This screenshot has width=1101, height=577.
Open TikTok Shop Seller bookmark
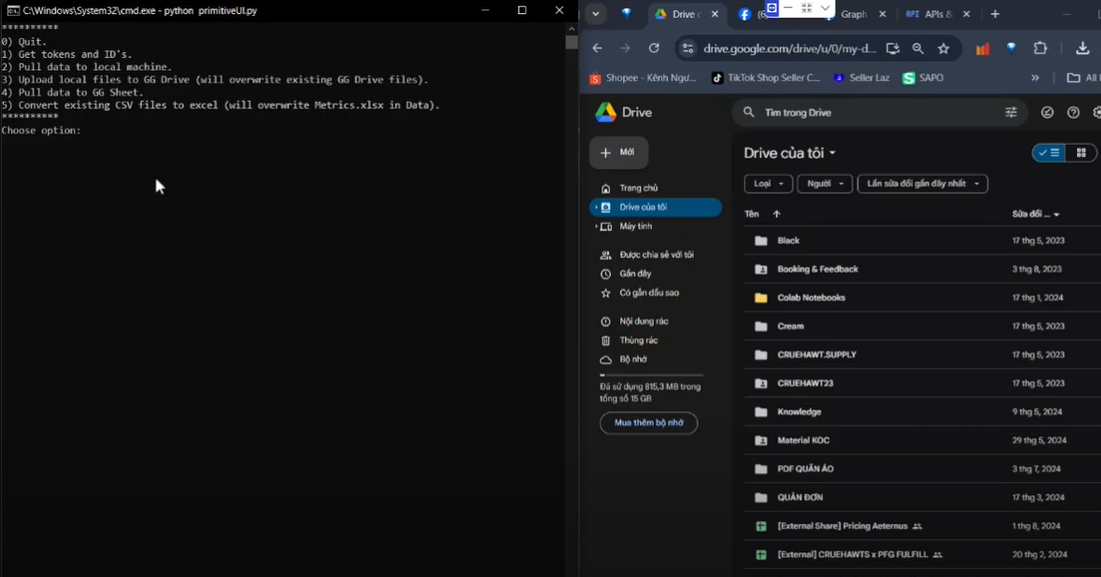point(765,78)
